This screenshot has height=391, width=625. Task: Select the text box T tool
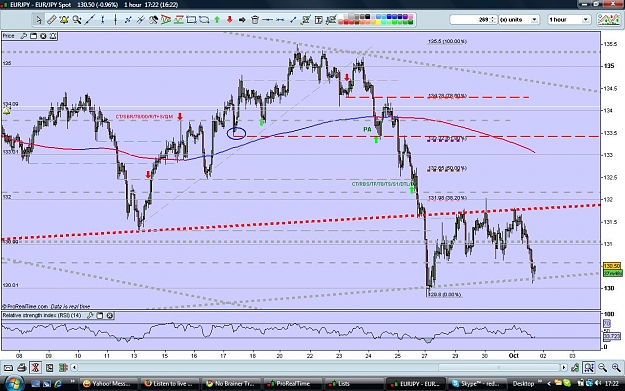(x=318, y=20)
